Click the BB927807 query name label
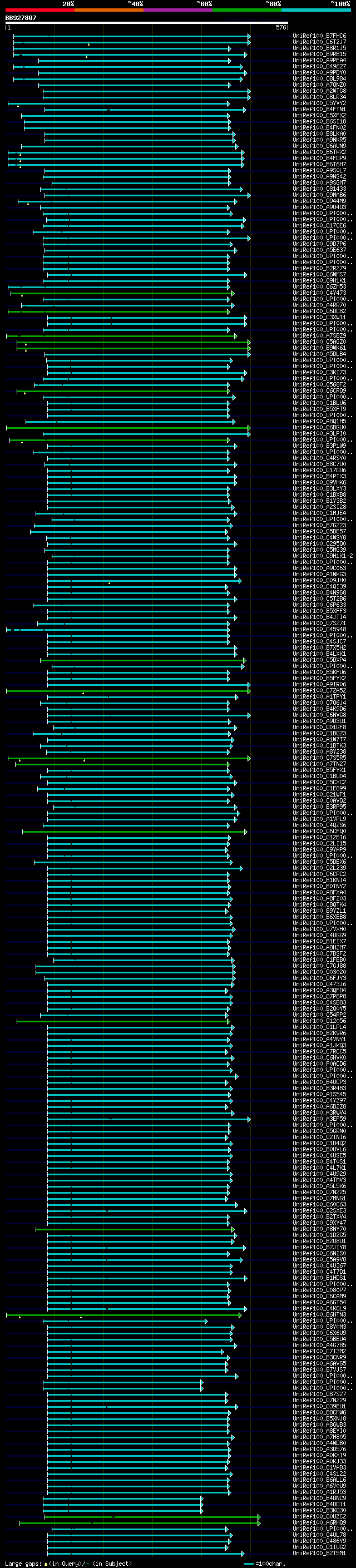This screenshot has height=1568, width=356. (x=21, y=18)
